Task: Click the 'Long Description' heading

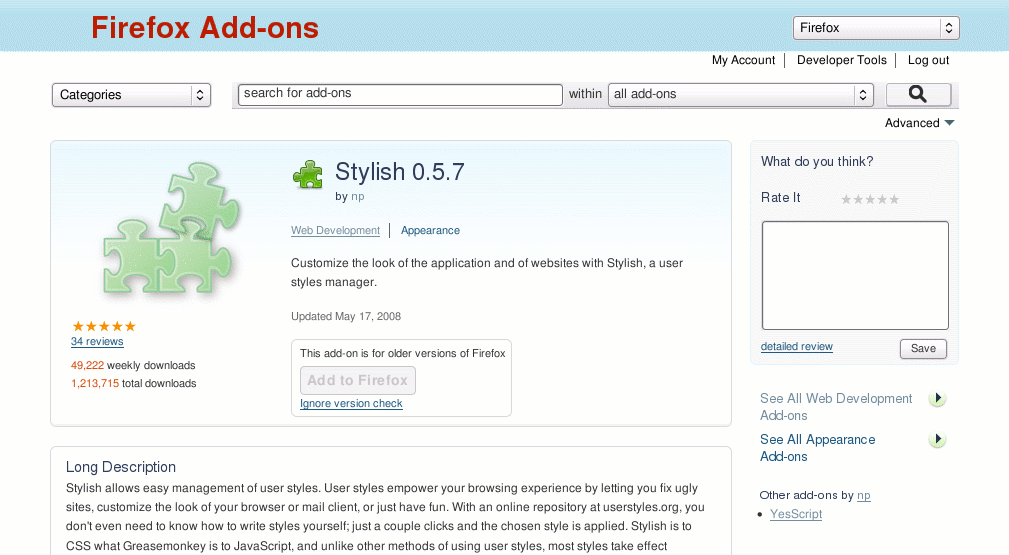Action: [x=121, y=467]
